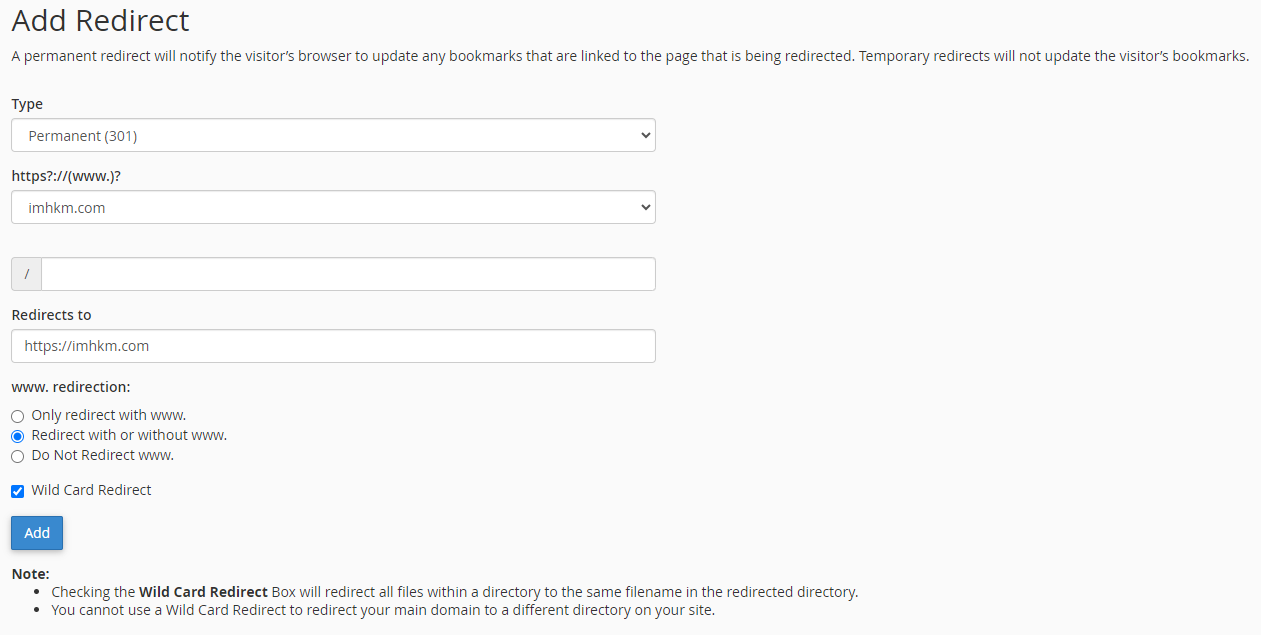
Task: Click the domain dropdown chevron arrow
Action: click(x=644, y=208)
